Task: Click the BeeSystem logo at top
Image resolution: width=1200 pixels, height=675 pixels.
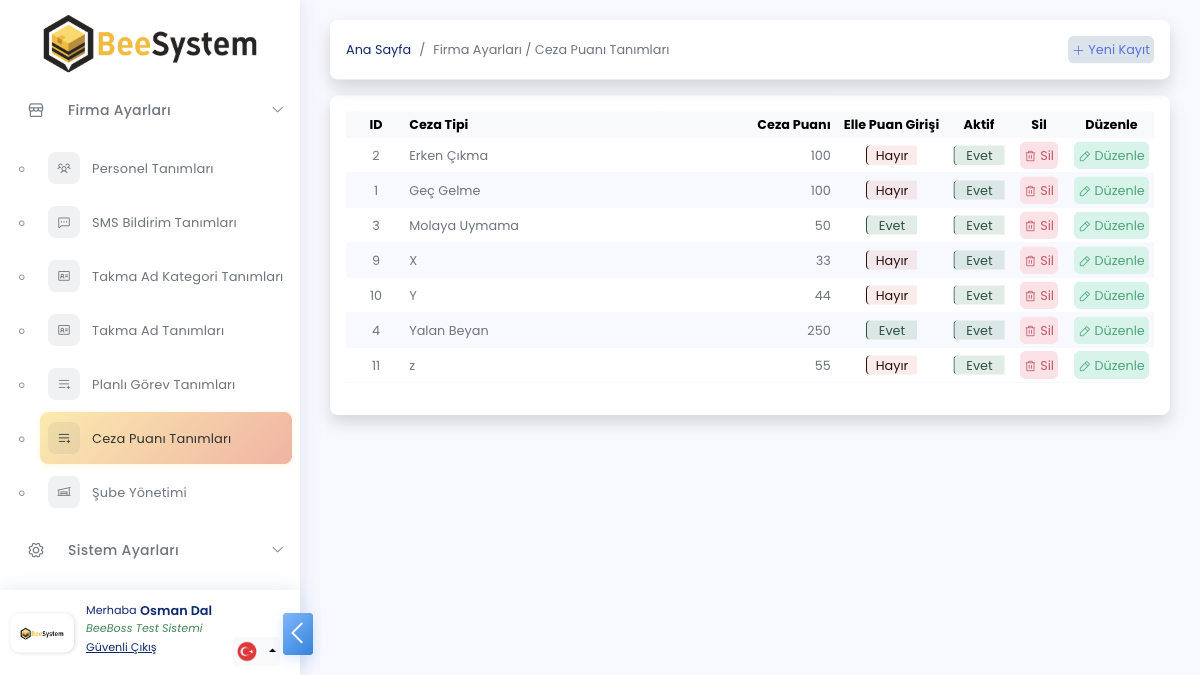Action: click(x=150, y=44)
